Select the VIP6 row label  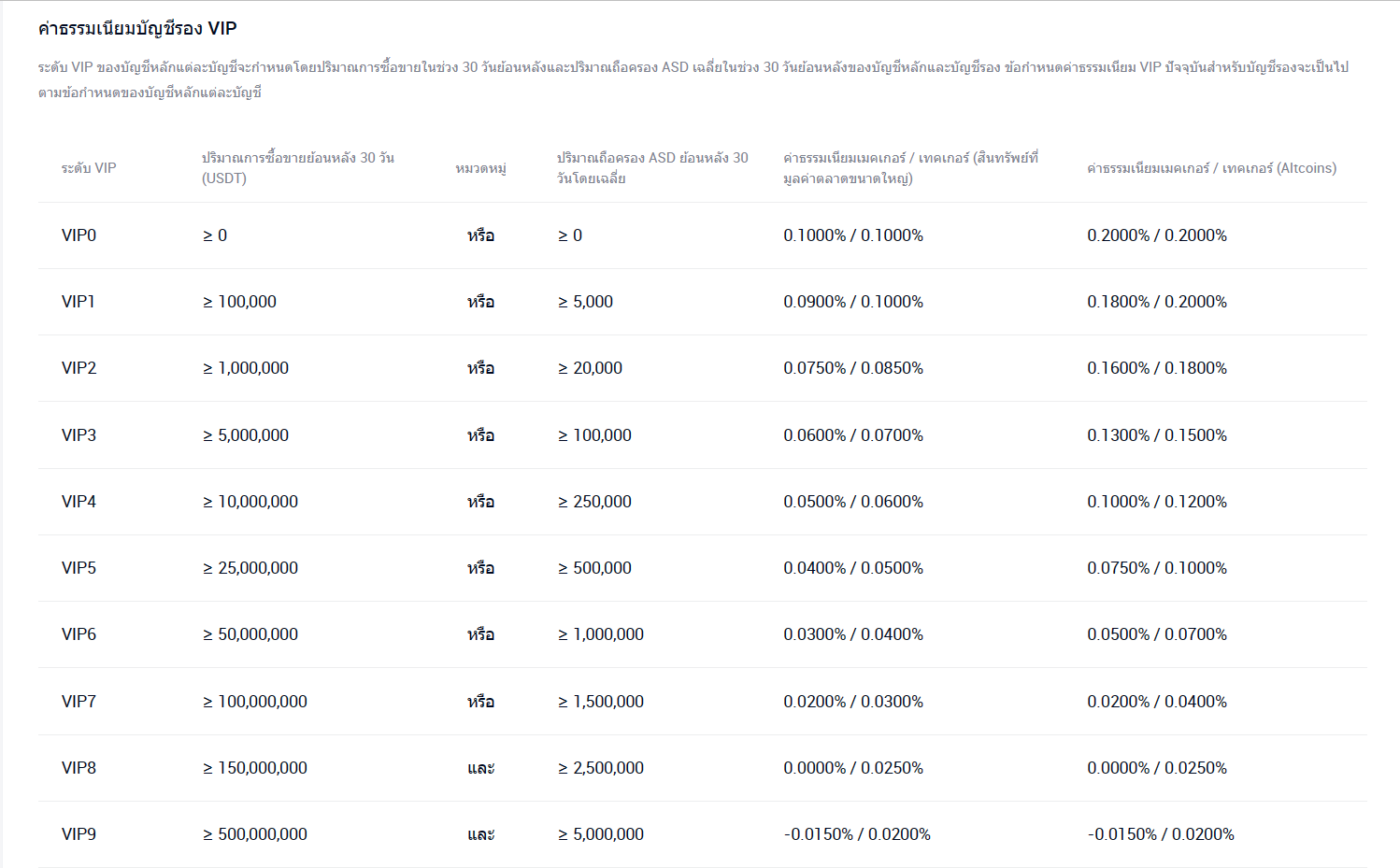[x=79, y=634]
